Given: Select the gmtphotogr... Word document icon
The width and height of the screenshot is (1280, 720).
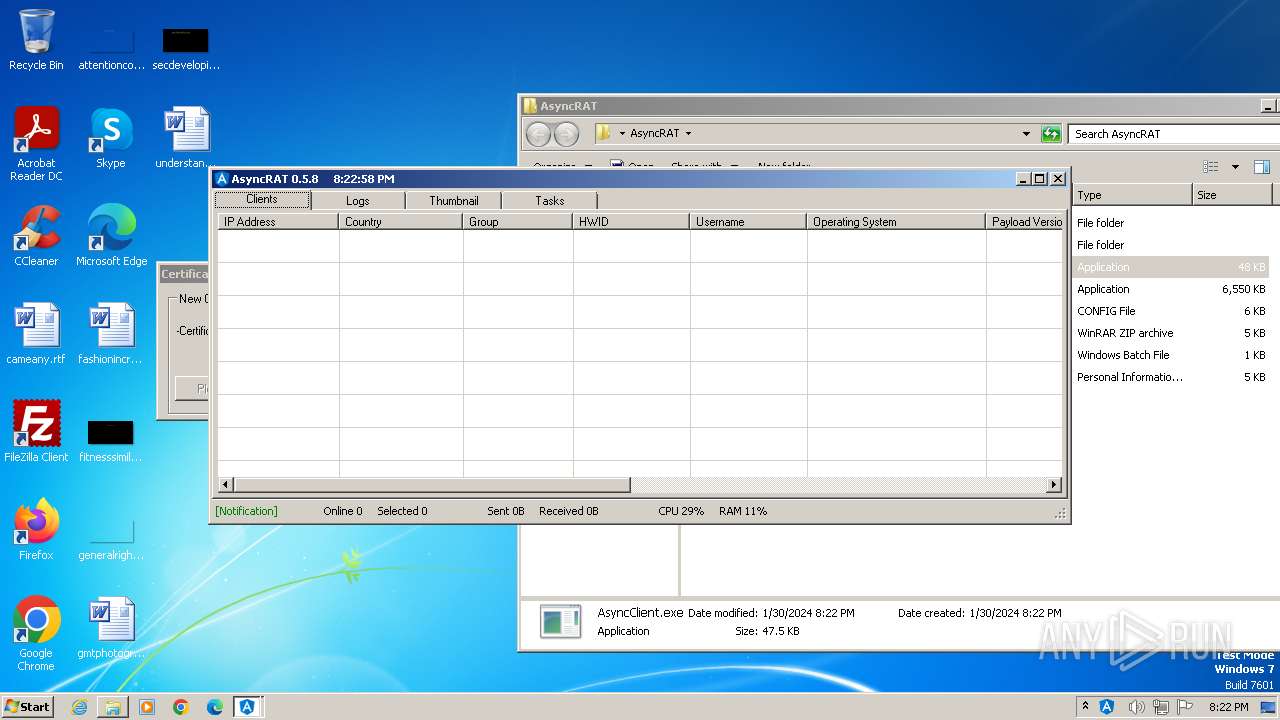Looking at the screenshot, I should pyautogui.click(x=111, y=628).
